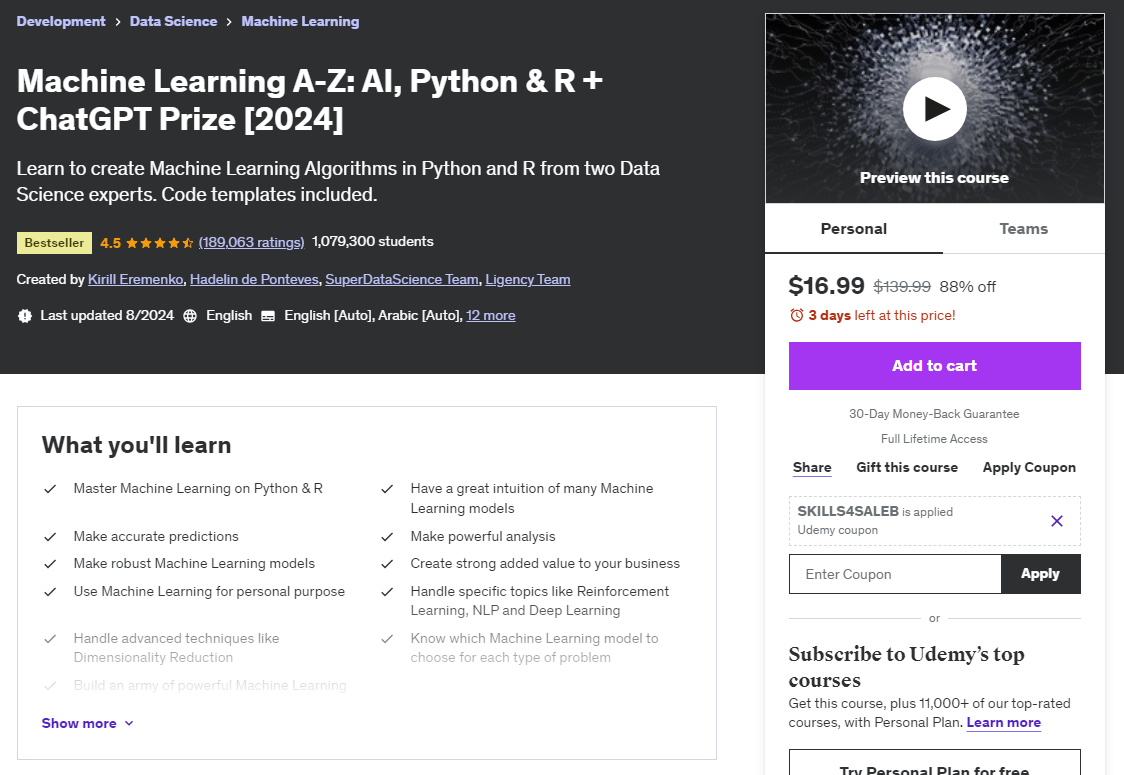1124x775 pixels.
Task: Click the alarm clock discount timer icon
Action: 799,315
